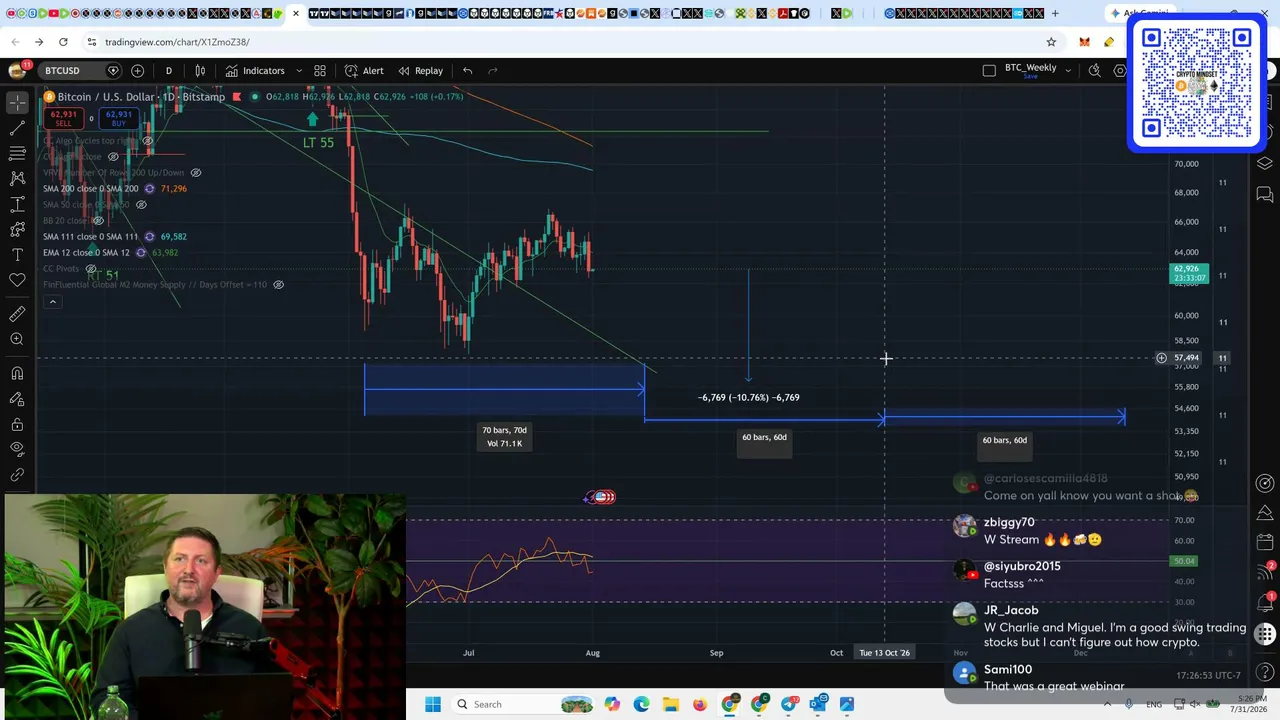Click the flag next to Bitstamp
The image size is (1280, 720).
click(x=236, y=97)
